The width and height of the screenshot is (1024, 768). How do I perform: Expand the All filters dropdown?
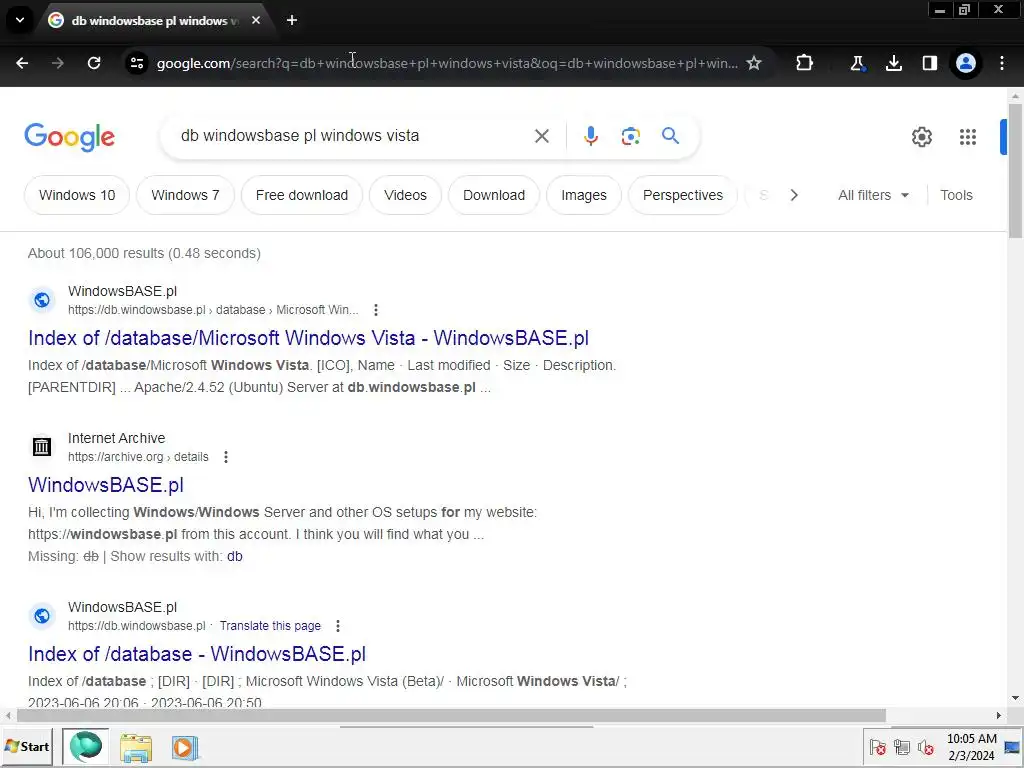(x=873, y=195)
